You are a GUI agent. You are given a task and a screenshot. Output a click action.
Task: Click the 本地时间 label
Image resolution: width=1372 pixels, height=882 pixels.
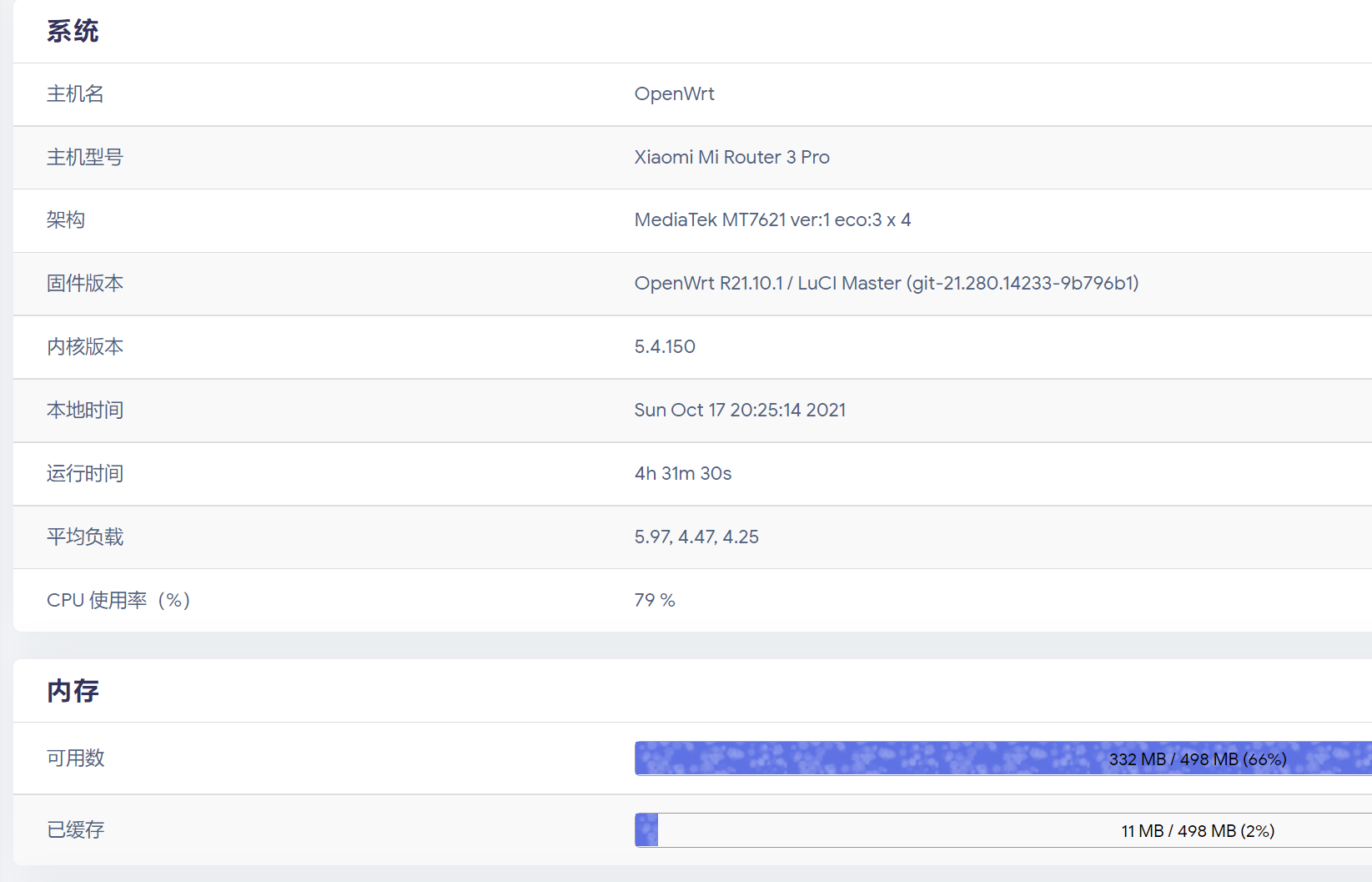tap(85, 410)
